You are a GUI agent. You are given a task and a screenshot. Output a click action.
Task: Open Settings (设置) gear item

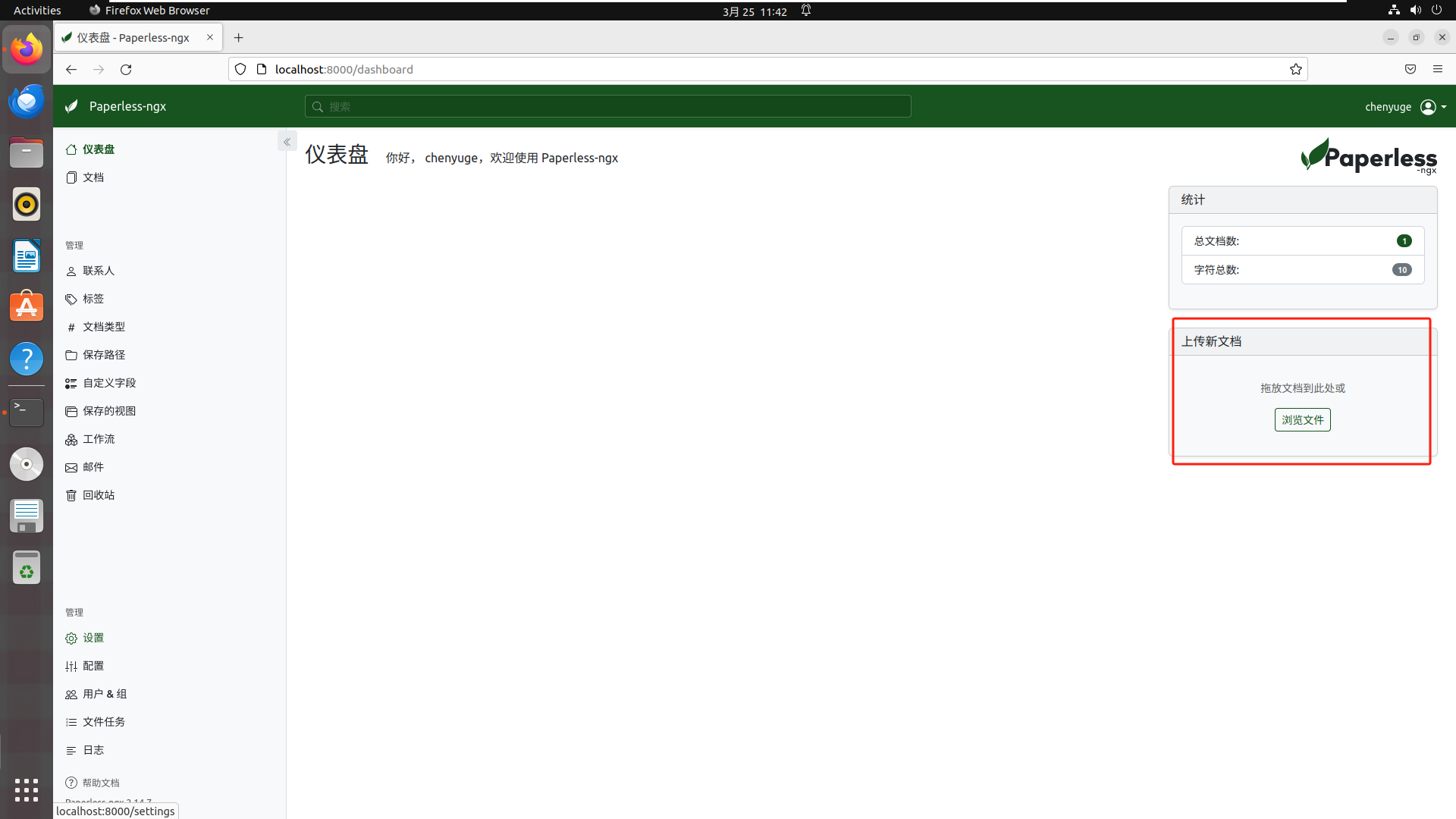(93, 638)
